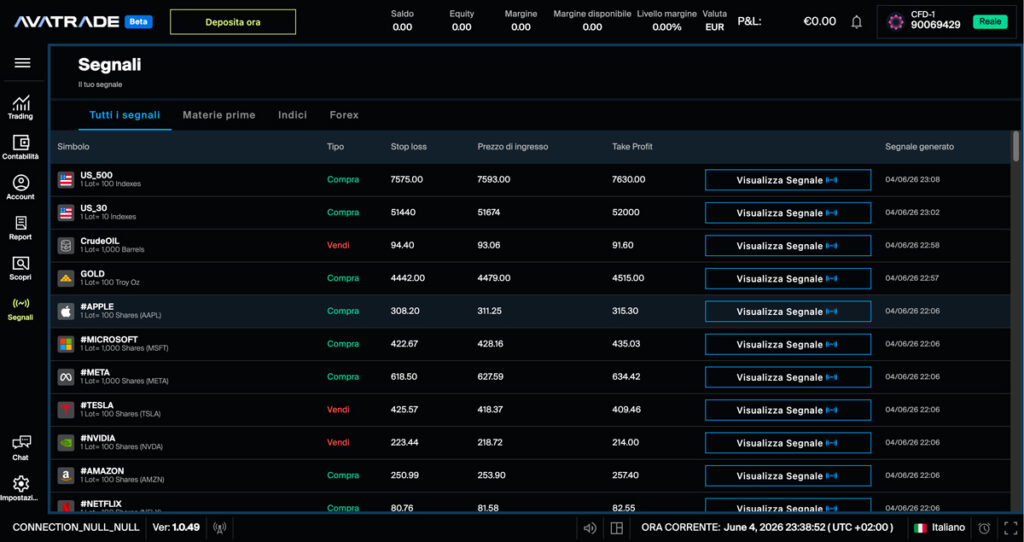
Task: Click the Take Profit column header
Action: pyautogui.click(x=632, y=147)
